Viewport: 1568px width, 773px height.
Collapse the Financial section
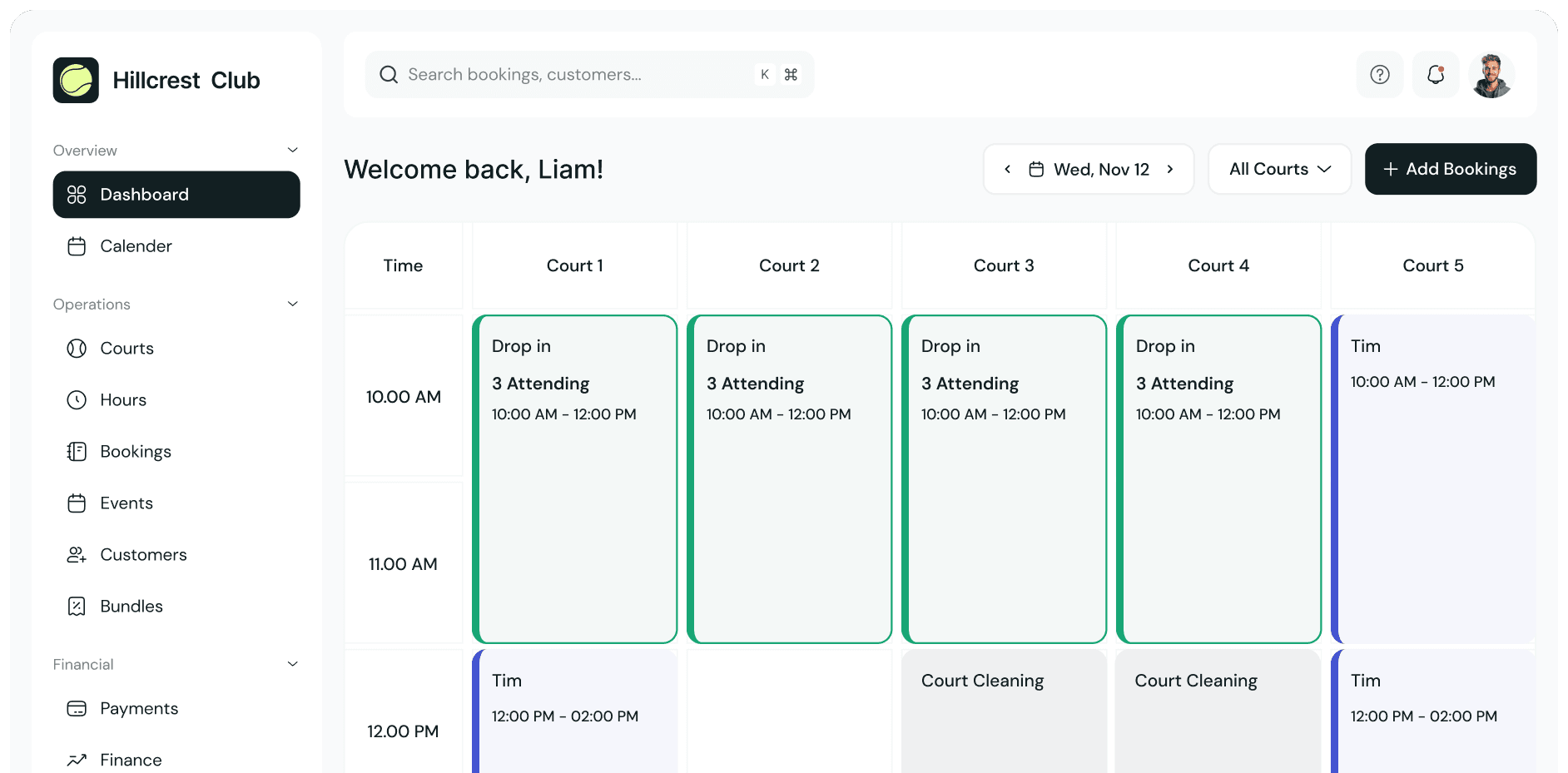coord(292,664)
